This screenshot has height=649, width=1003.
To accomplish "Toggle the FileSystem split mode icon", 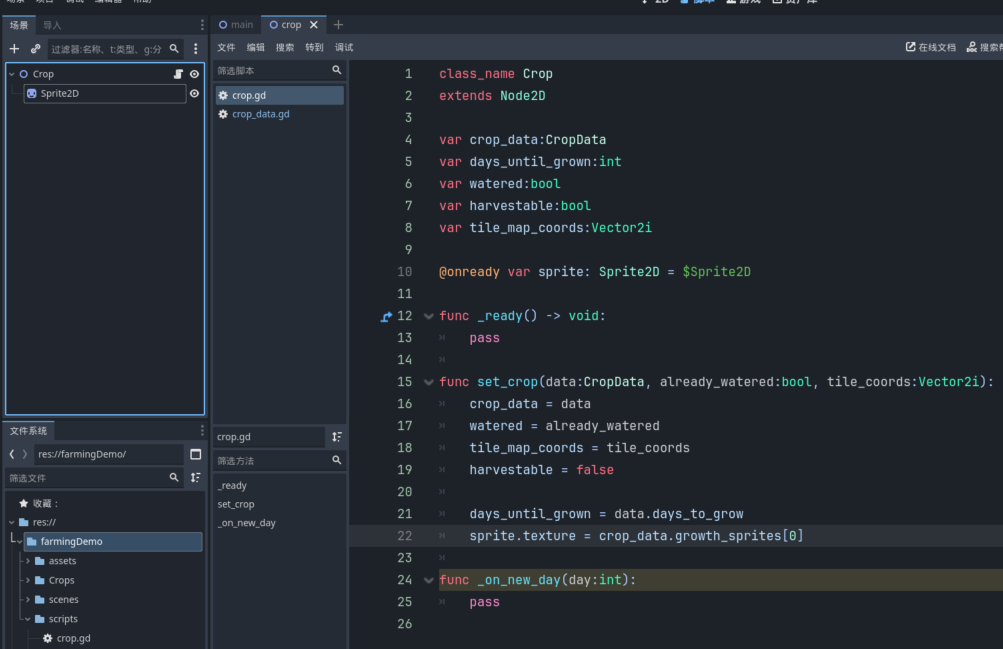I will [195, 454].
